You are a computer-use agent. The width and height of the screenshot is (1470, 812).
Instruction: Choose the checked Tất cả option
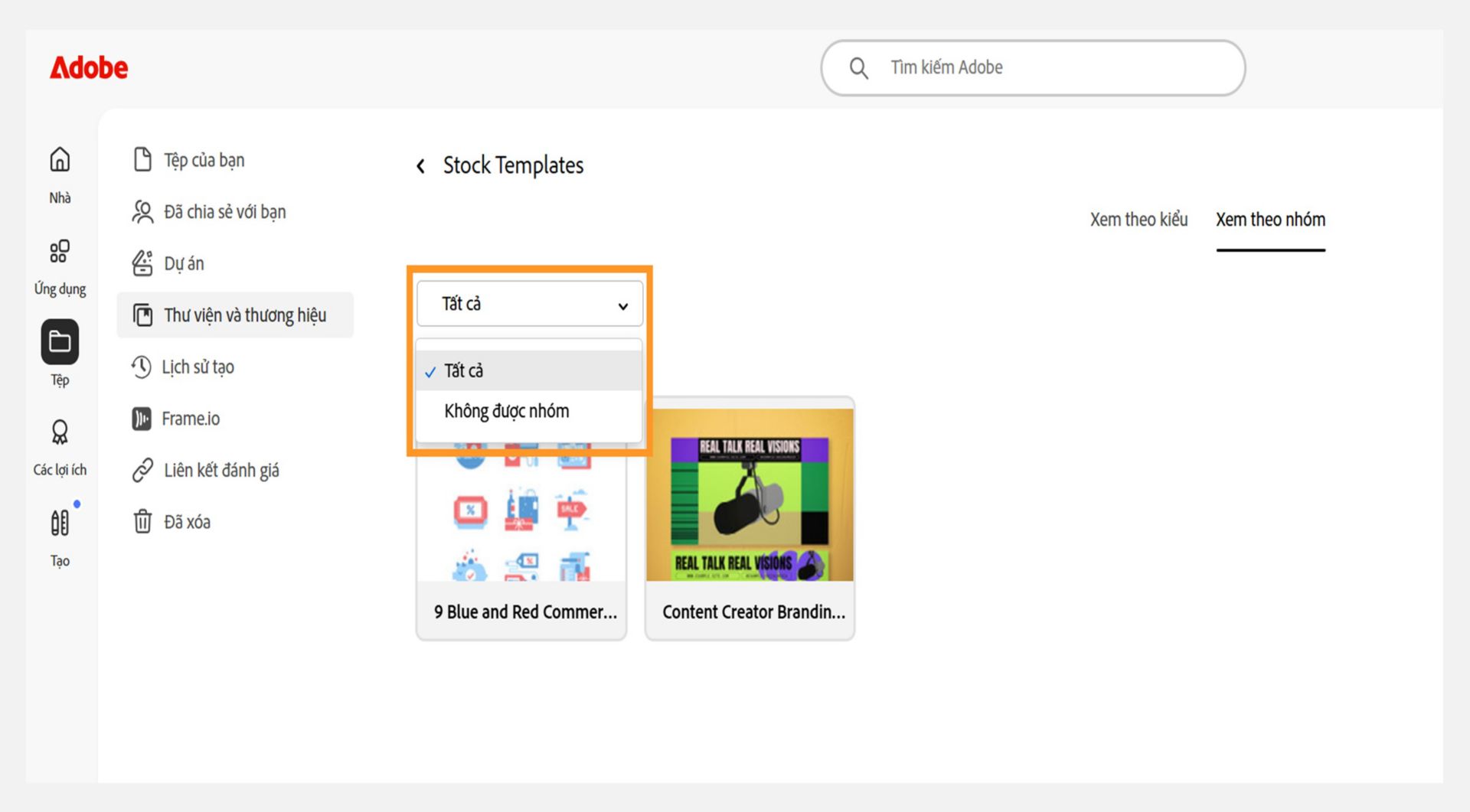(x=528, y=370)
